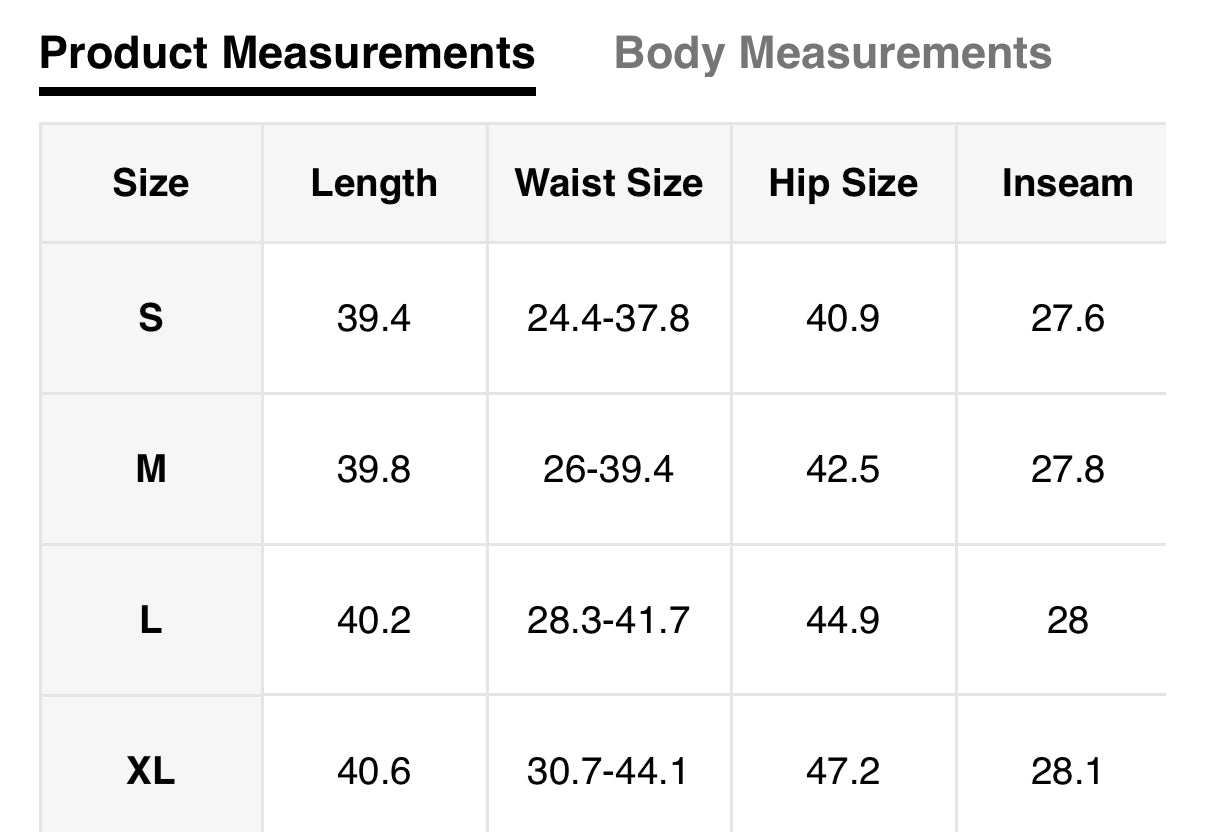Select the Inseam column header

point(1067,183)
